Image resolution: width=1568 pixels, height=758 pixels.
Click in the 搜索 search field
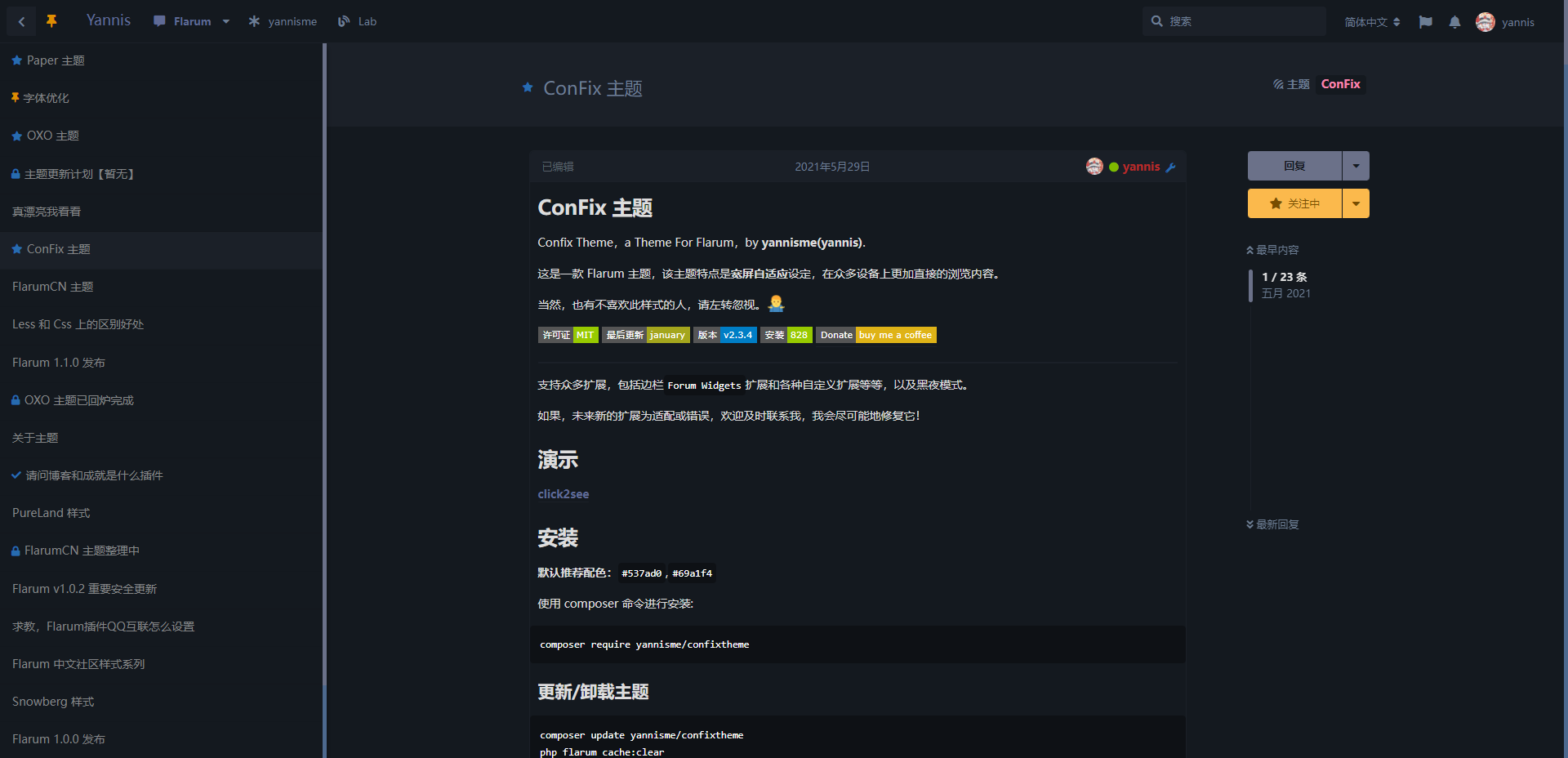pyautogui.click(x=1234, y=21)
